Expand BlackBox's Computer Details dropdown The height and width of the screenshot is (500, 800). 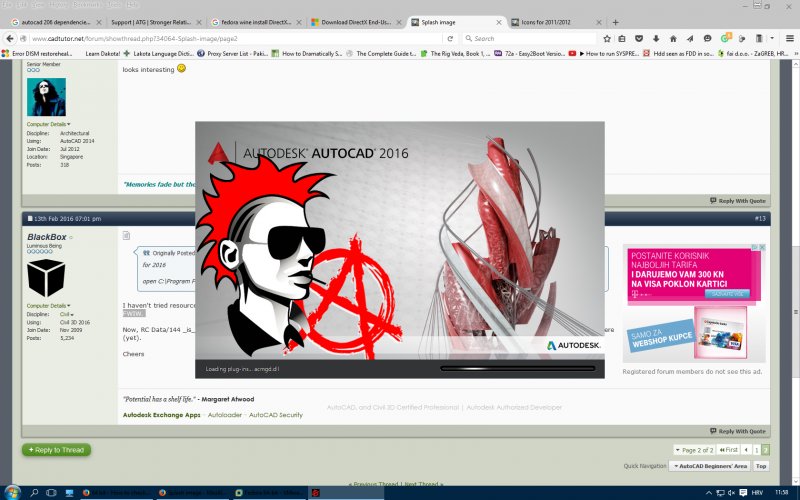[x=48, y=306]
